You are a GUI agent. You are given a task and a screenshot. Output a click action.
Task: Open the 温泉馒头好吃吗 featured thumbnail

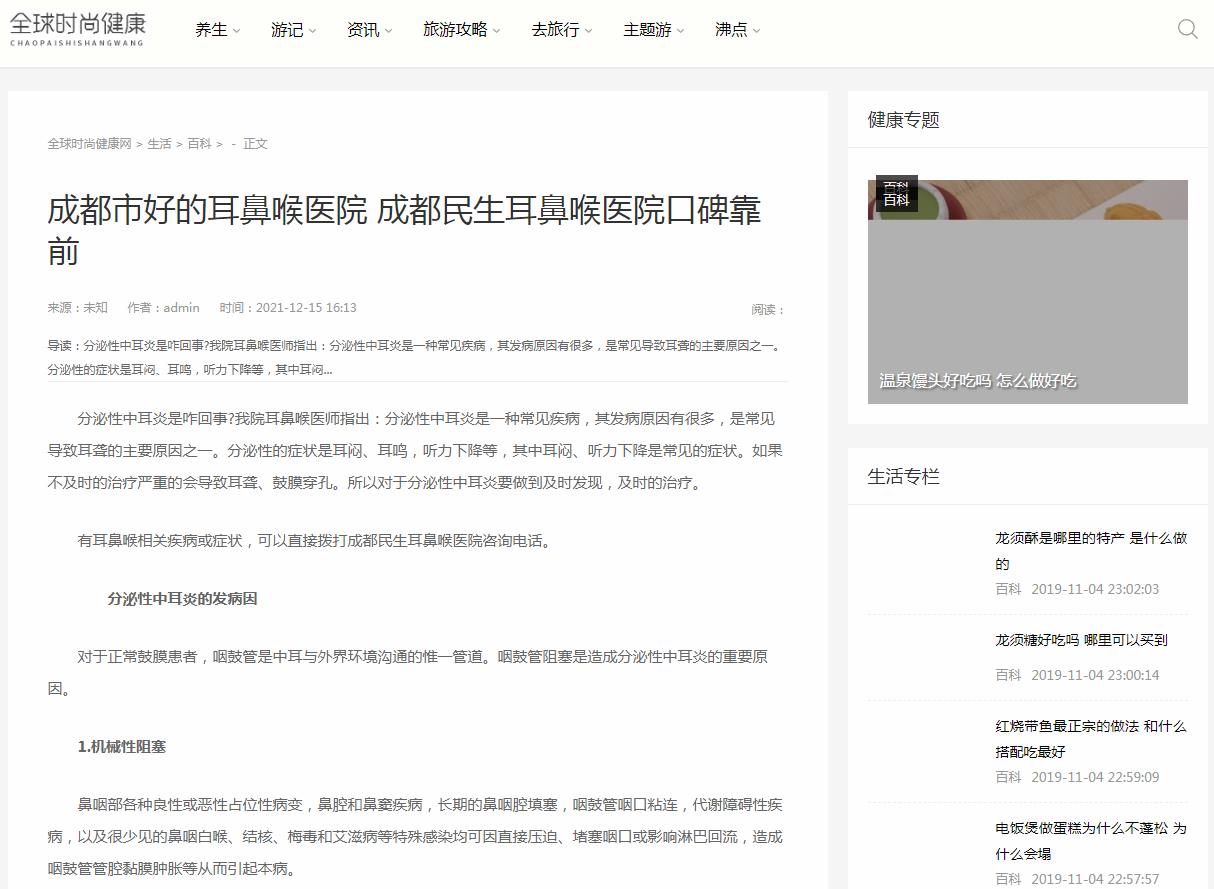click(1027, 292)
